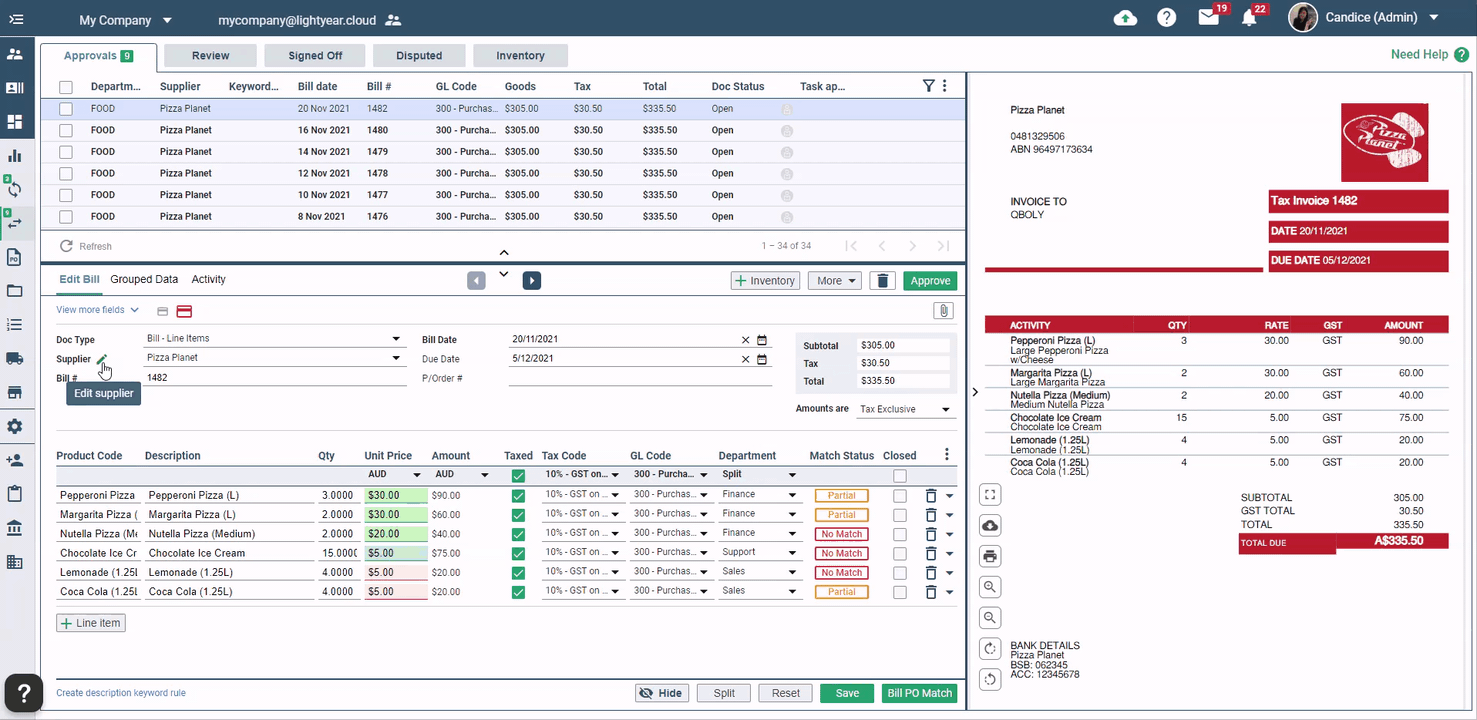Clear the Due Date value
This screenshot has height=720, width=1477.
coord(745,359)
